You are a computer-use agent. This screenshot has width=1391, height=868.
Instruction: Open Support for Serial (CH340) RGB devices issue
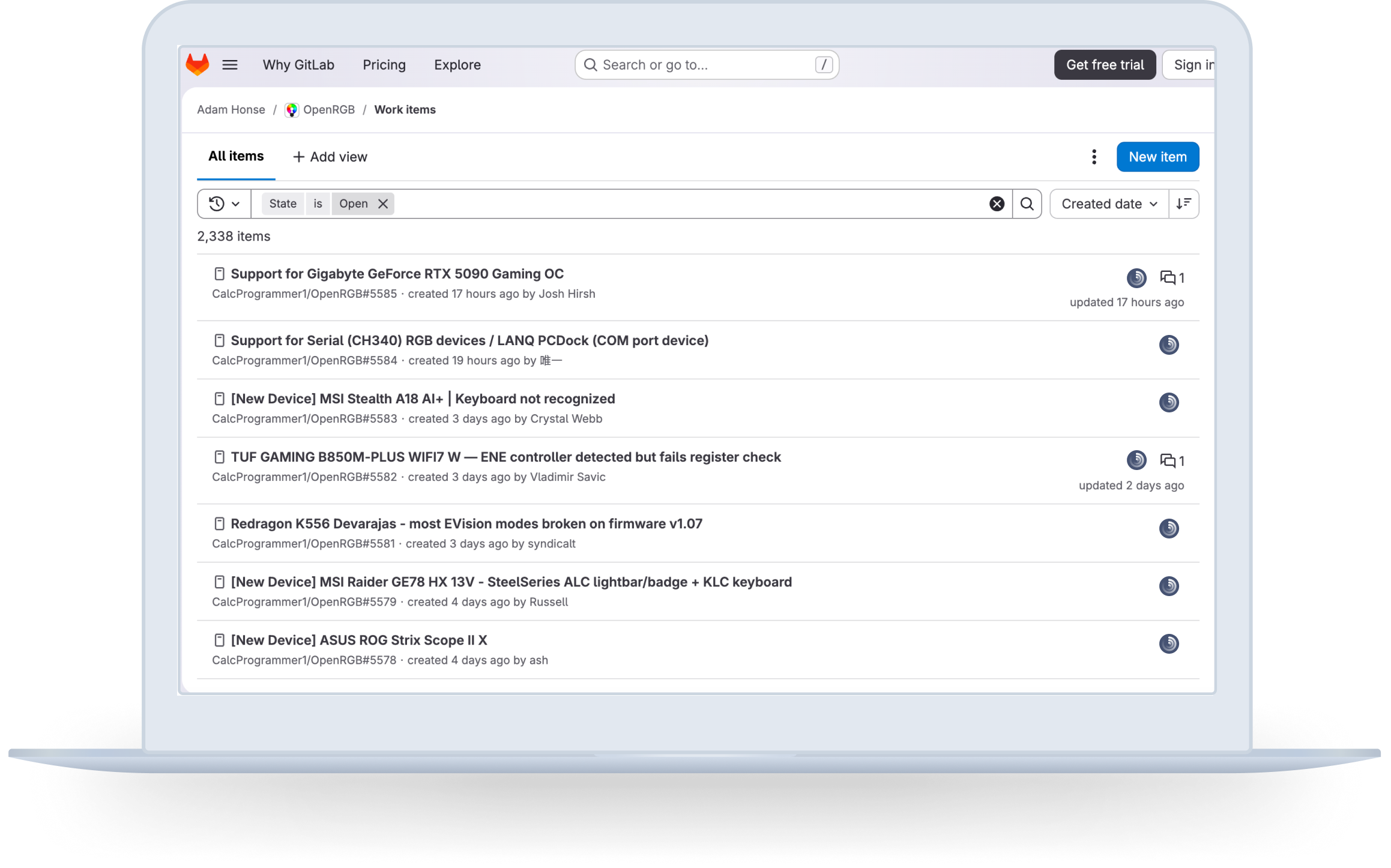(x=469, y=341)
